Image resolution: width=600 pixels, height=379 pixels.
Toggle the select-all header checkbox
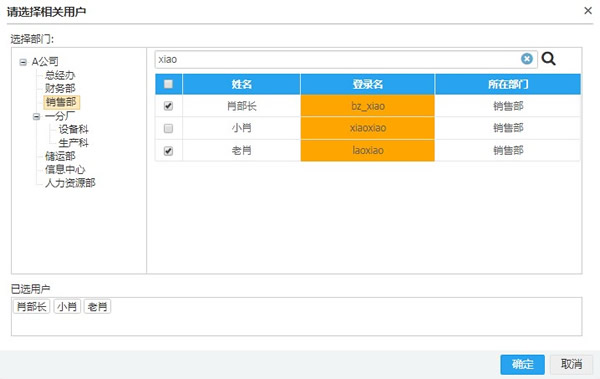(x=168, y=84)
